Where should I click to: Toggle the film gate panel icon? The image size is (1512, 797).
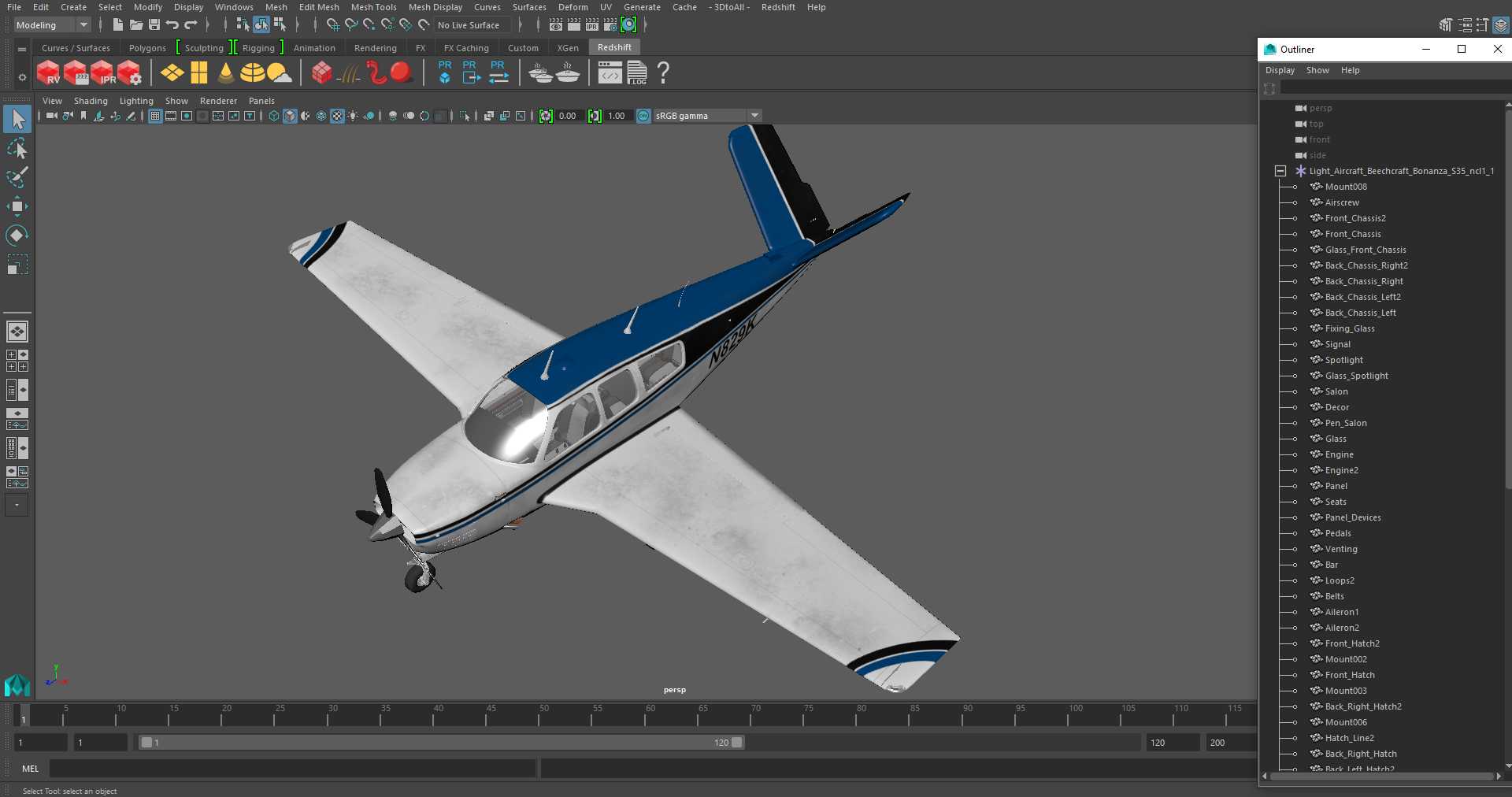tap(171, 116)
